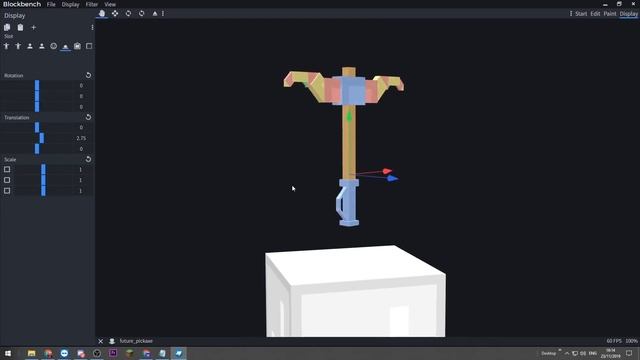Select the head display slot
This screenshot has width=640, height=360.
53,46
